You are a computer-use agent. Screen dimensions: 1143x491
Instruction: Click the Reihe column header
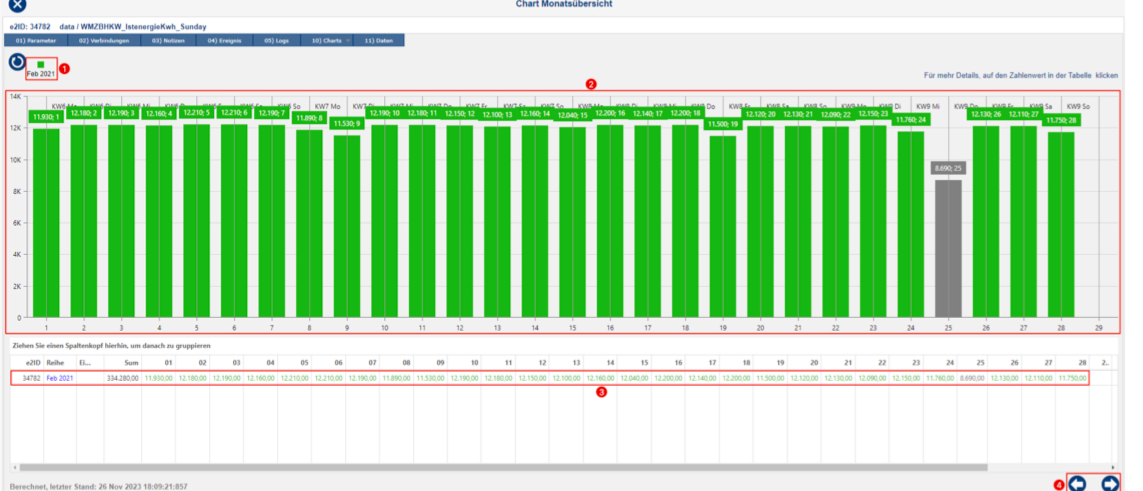pyautogui.click(x=56, y=362)
